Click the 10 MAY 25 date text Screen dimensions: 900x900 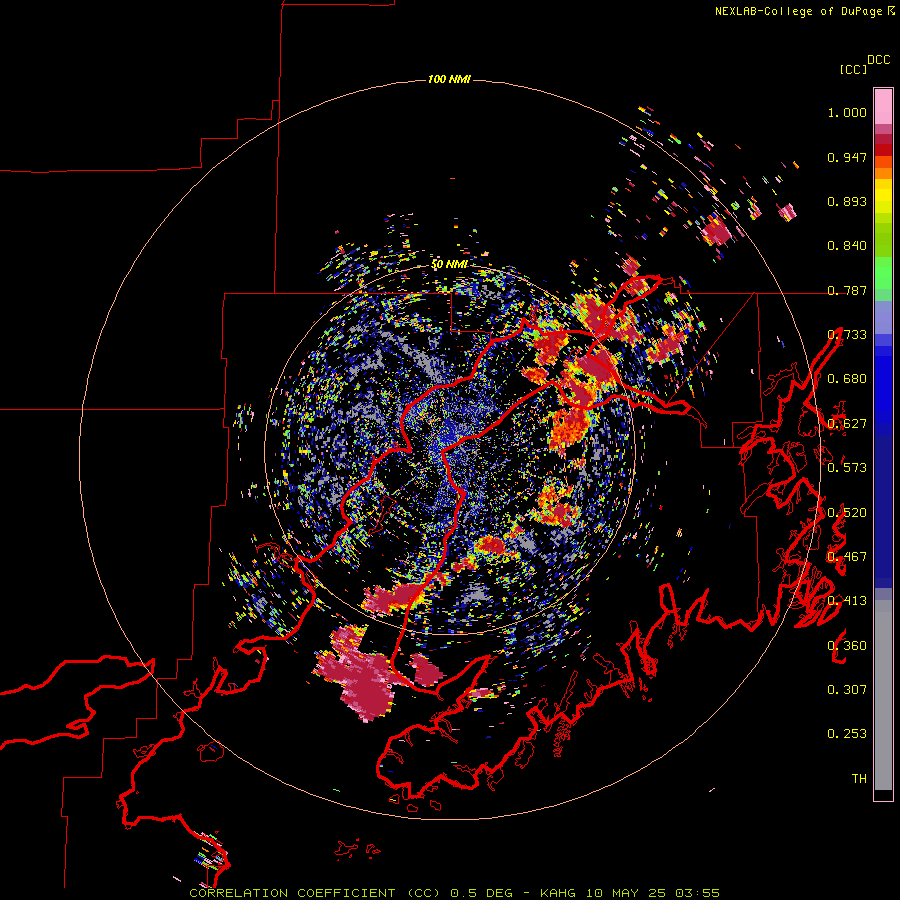(x=627, y=893)
